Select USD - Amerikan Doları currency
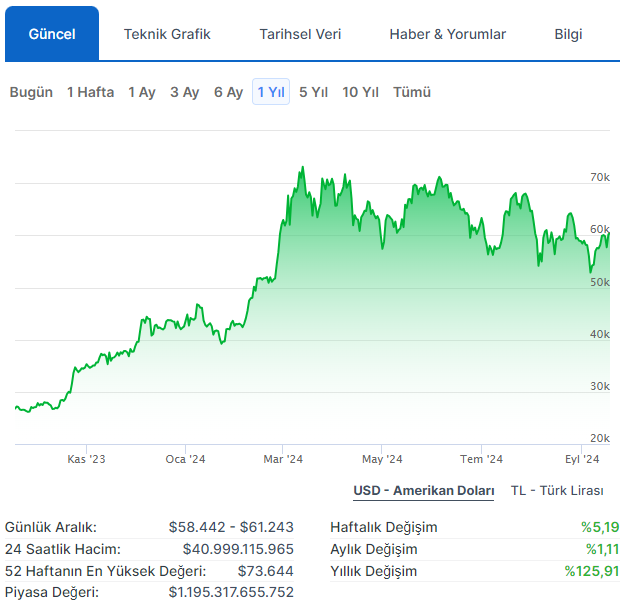Image resolution: width=622 pixels, height=602 pixels. (x=424, y=490)
